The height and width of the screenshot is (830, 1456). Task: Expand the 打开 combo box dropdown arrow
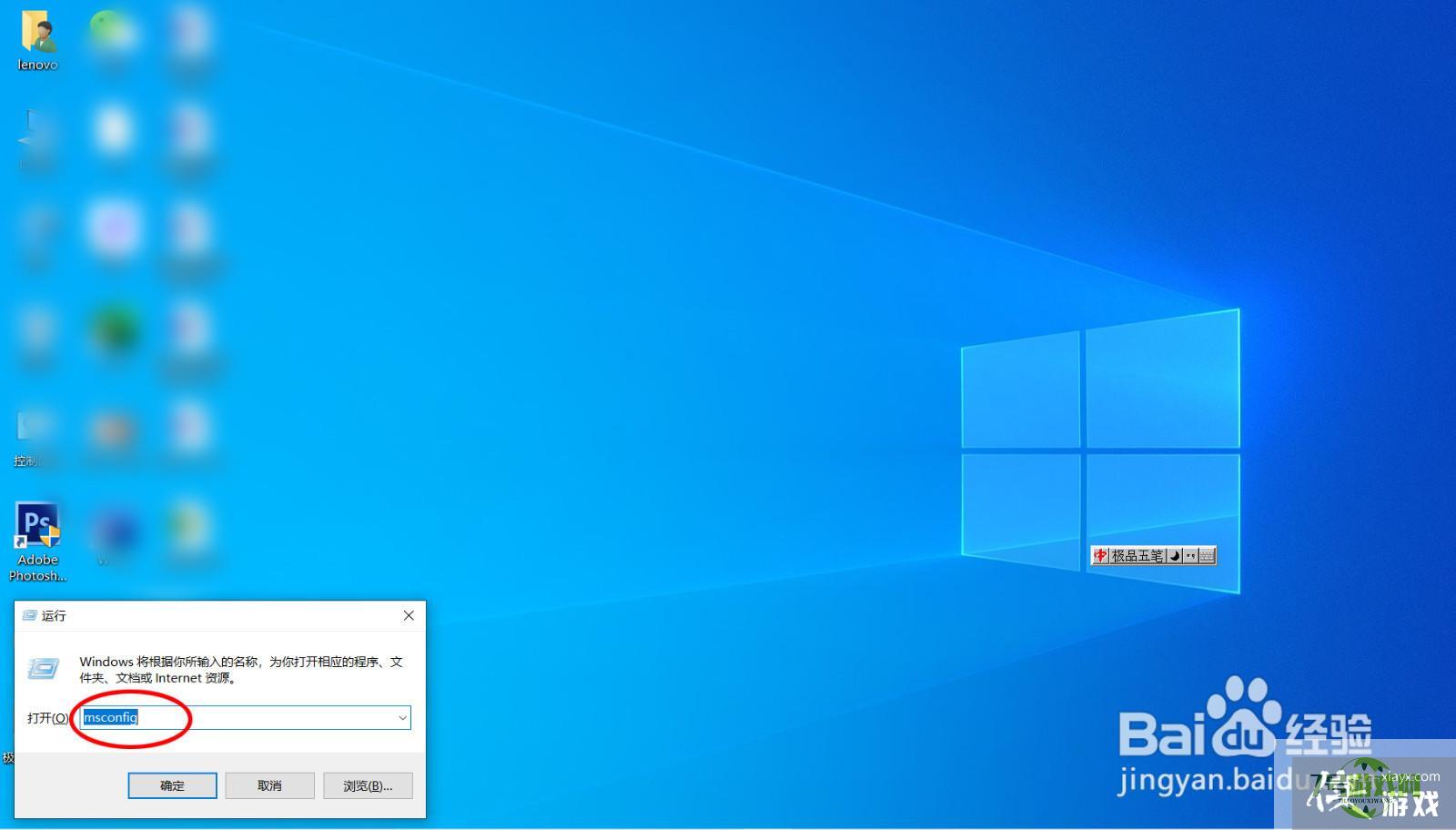tap(402, 718)
